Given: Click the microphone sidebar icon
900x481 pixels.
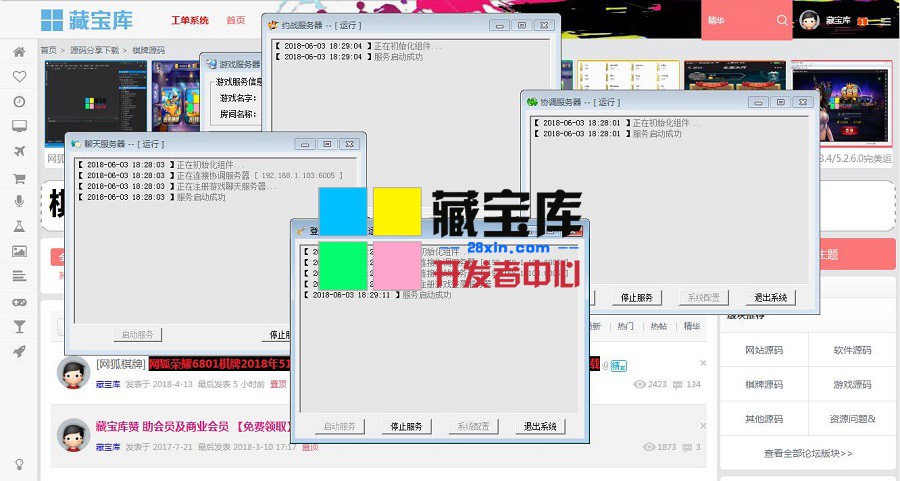Looking at the screenshot, I should pos(18,202).
